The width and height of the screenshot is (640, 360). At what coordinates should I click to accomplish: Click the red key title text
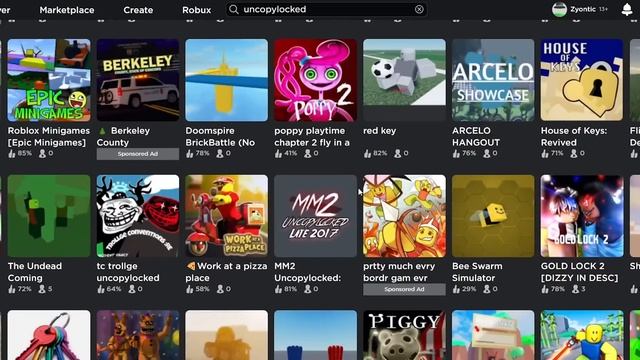coord(380,131)
